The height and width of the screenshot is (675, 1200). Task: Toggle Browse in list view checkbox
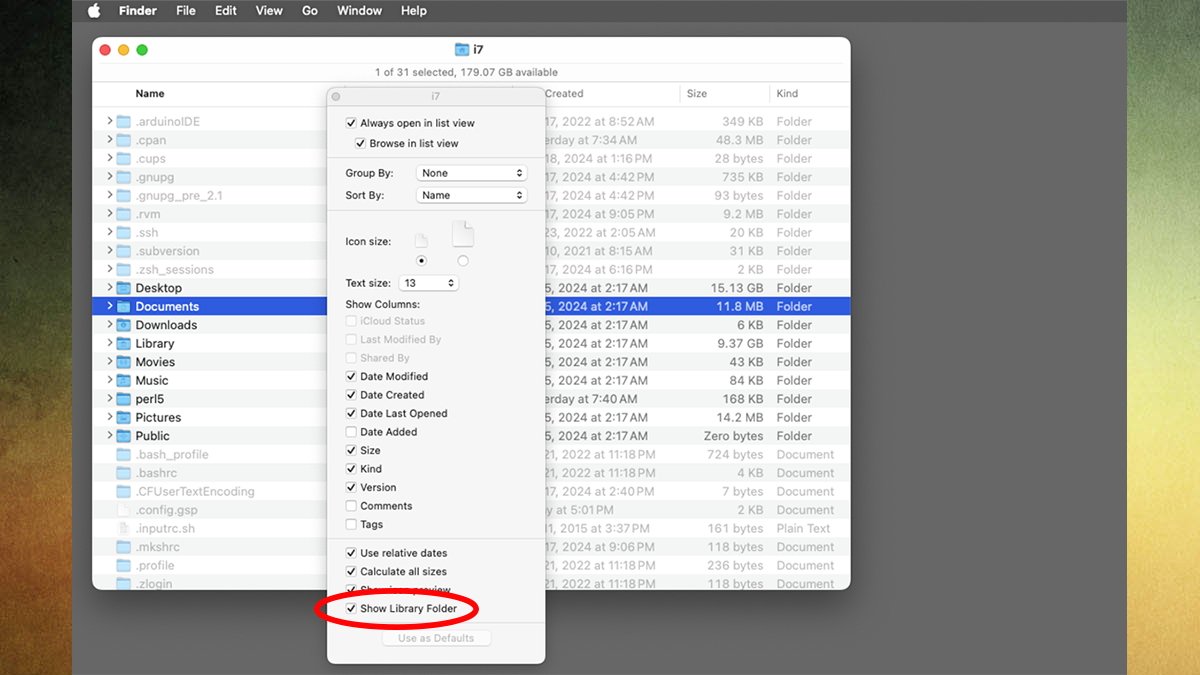(x=361, y=144)
